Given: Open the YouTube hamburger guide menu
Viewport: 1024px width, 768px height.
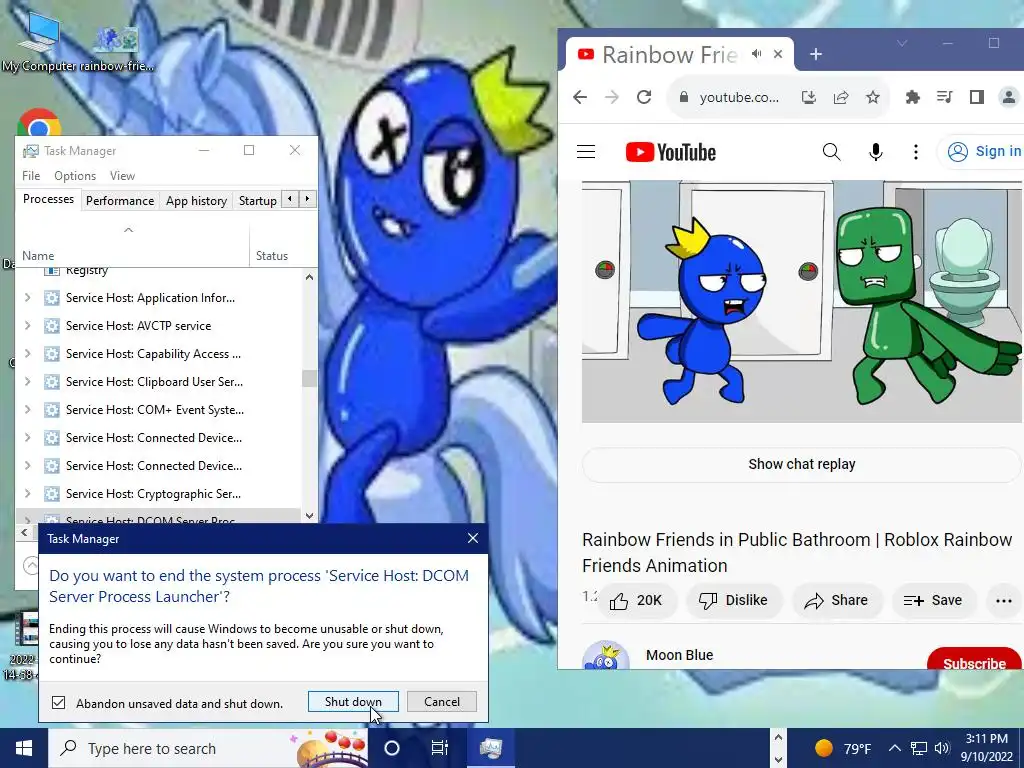Looking at the screenshot, I should [586, 152].
